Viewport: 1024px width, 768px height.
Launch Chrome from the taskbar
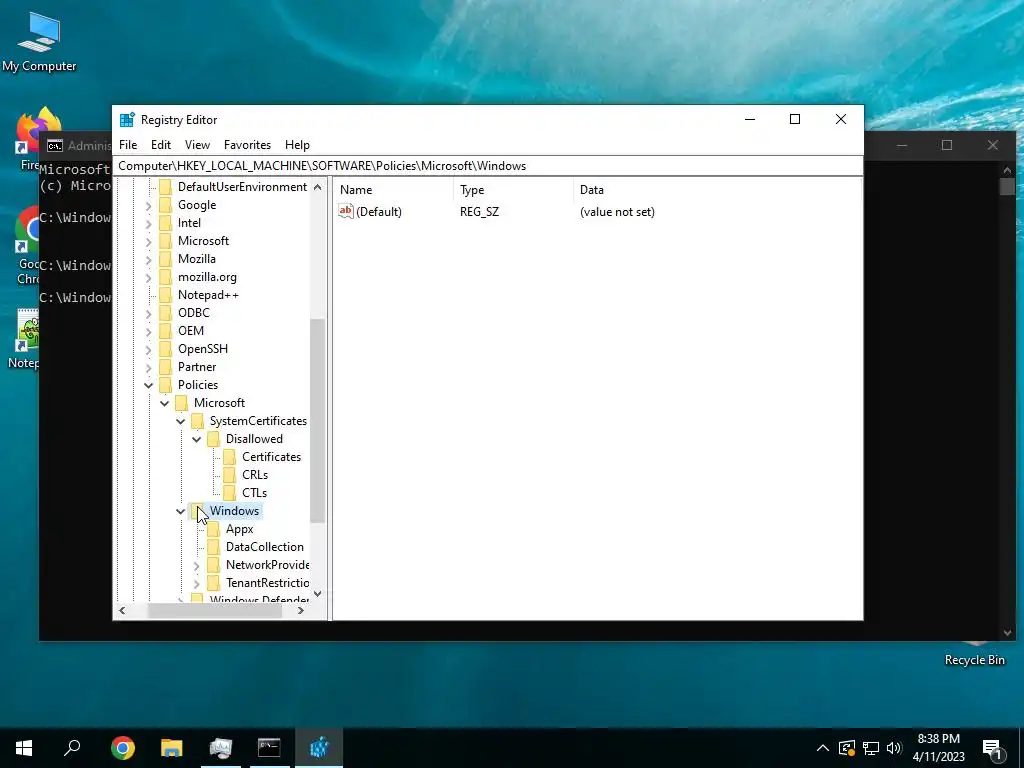tap(123, 748)
